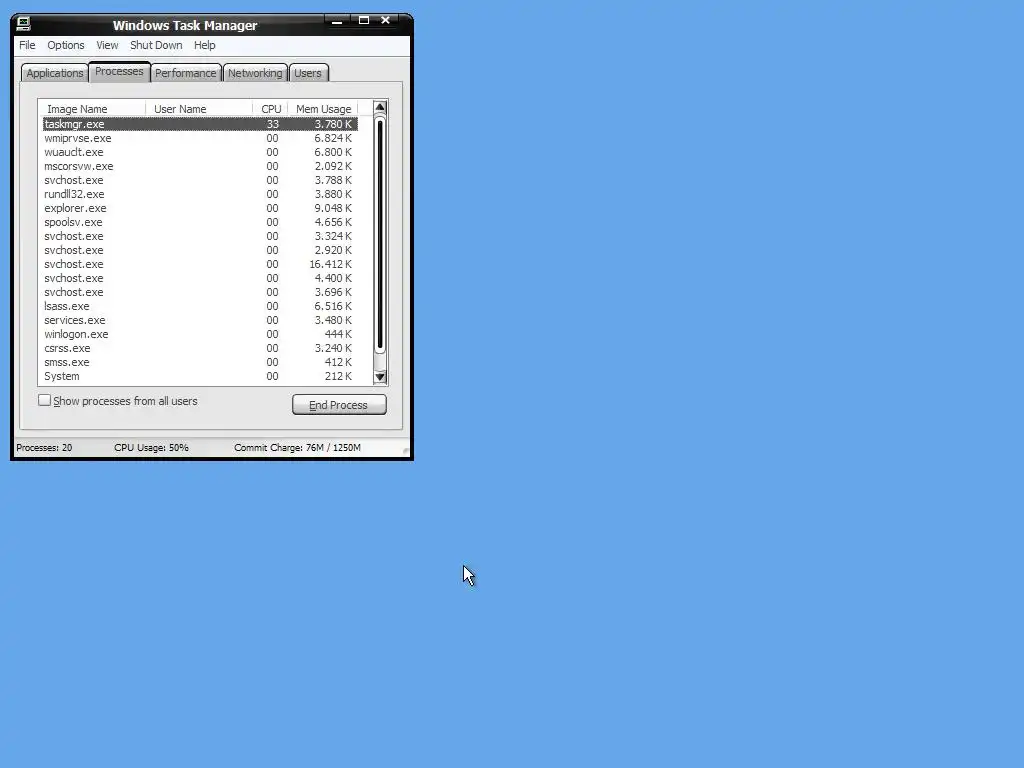
Task: Select the winlogon.exe process
Action: point(200,334)
